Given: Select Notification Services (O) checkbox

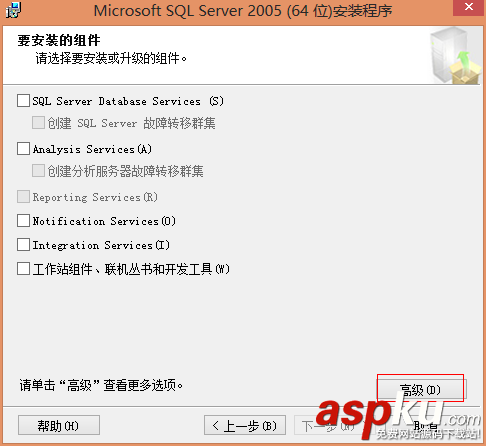Looking at the screenshot, I should click(x=23, y=221).
